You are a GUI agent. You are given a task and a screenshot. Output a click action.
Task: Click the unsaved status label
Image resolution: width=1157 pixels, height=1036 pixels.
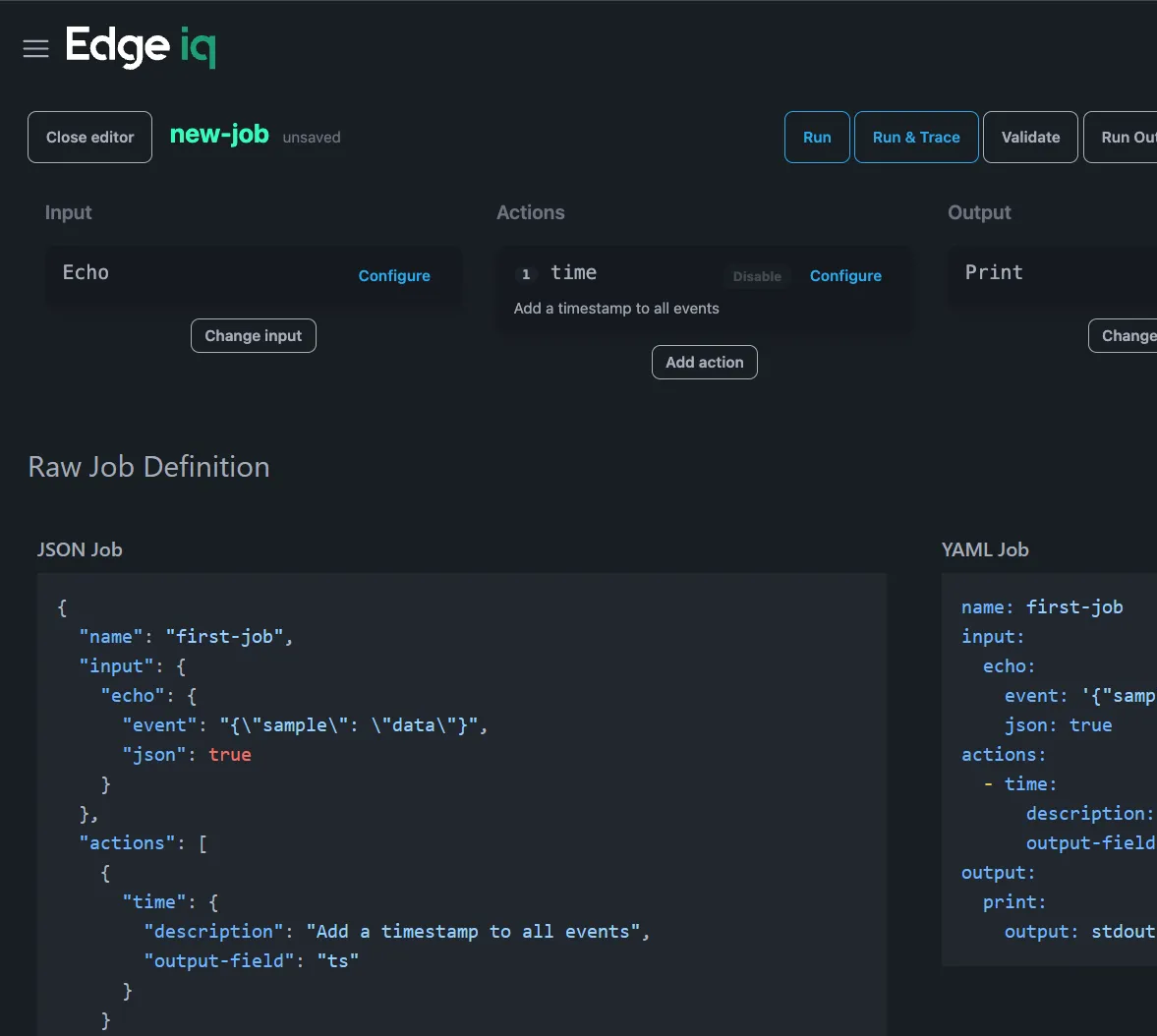[x=312, y=138]
